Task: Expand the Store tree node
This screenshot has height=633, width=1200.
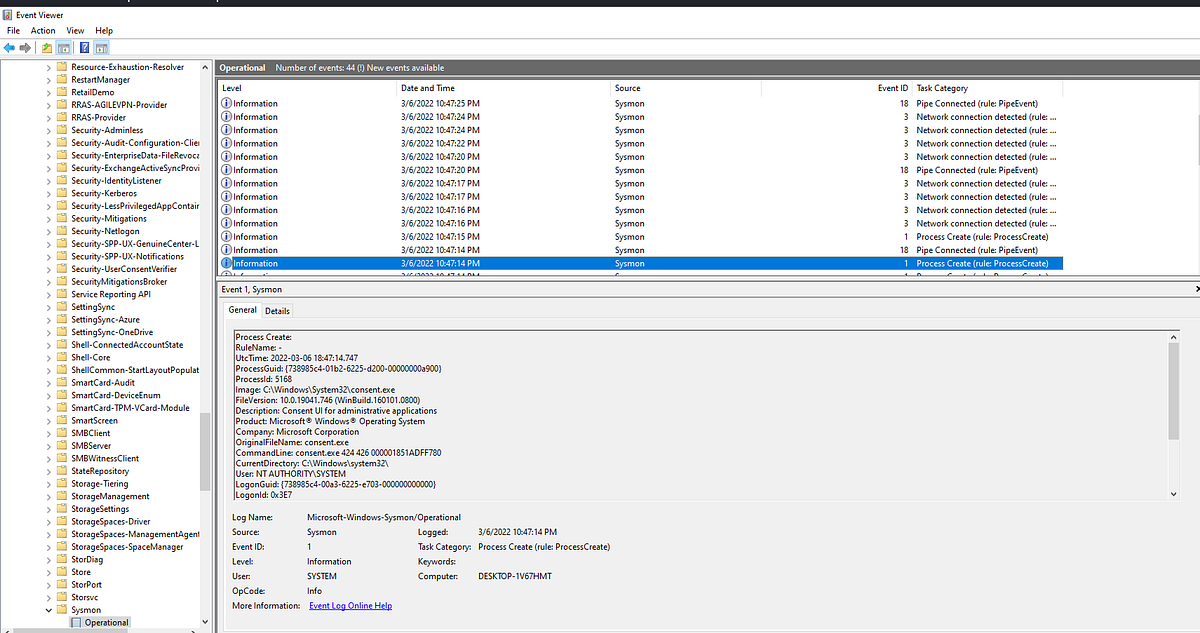Action: point(48,571)
